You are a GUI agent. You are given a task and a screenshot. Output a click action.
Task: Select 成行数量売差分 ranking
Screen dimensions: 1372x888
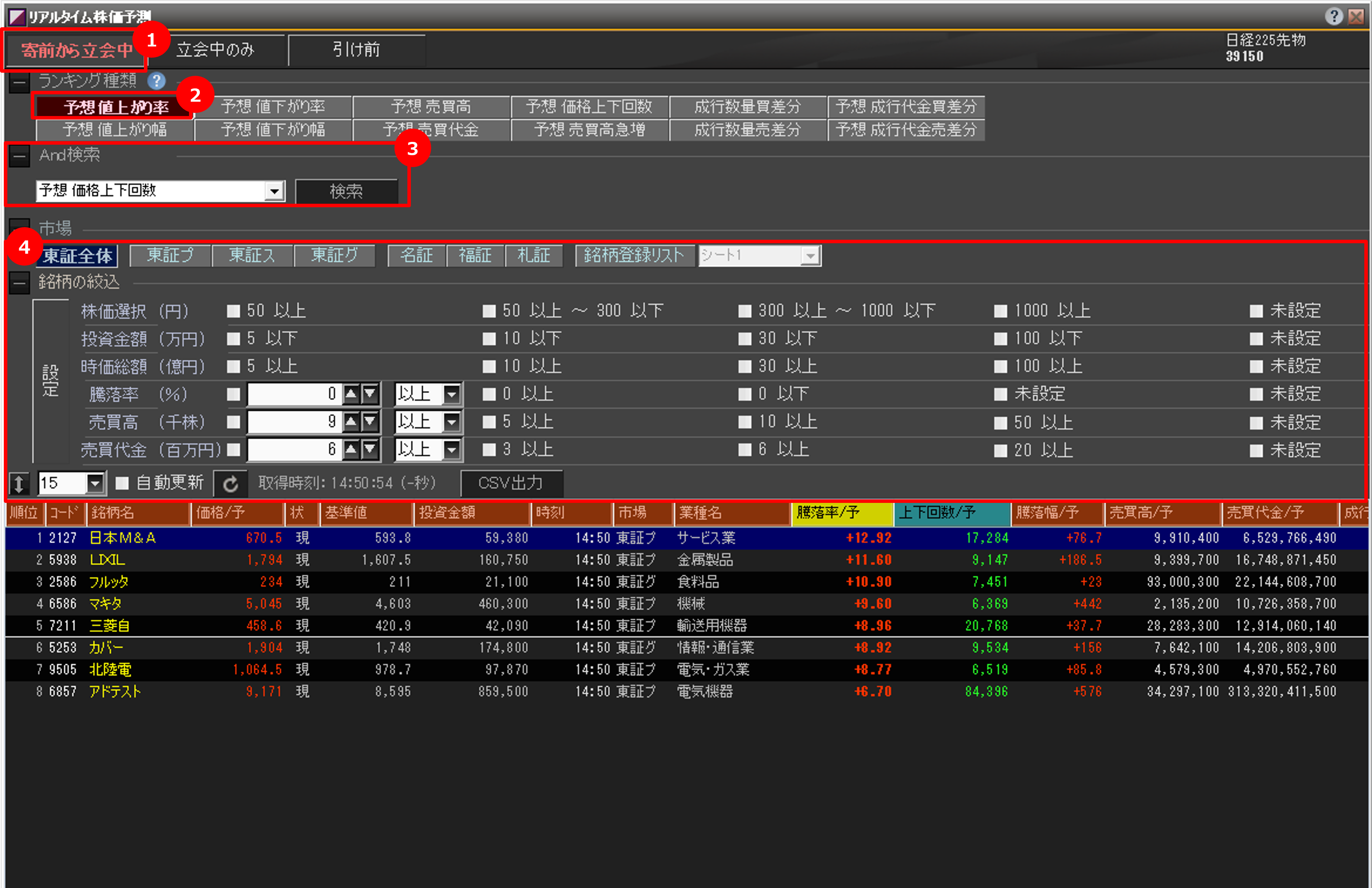tap(748, 130)
